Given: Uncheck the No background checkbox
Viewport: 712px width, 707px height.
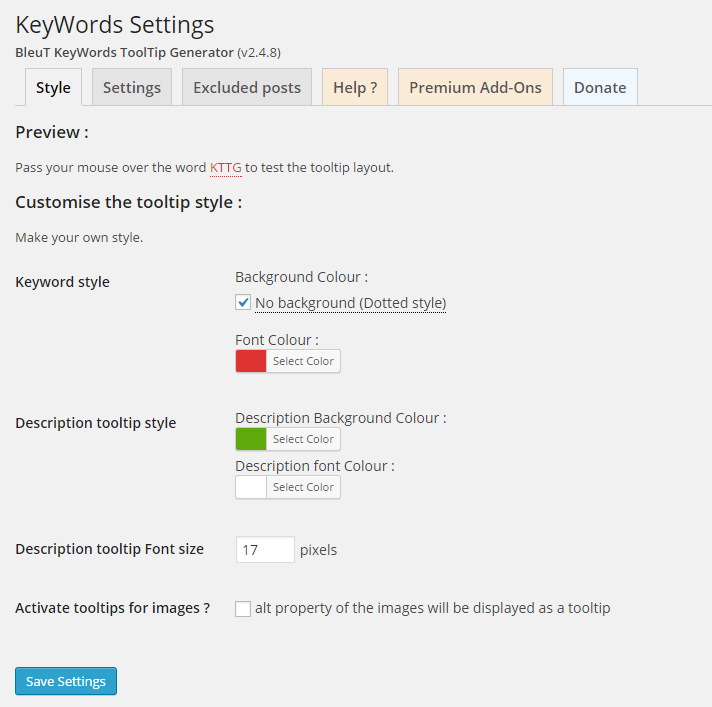Looking at the screenshot, I should point(243,302).
